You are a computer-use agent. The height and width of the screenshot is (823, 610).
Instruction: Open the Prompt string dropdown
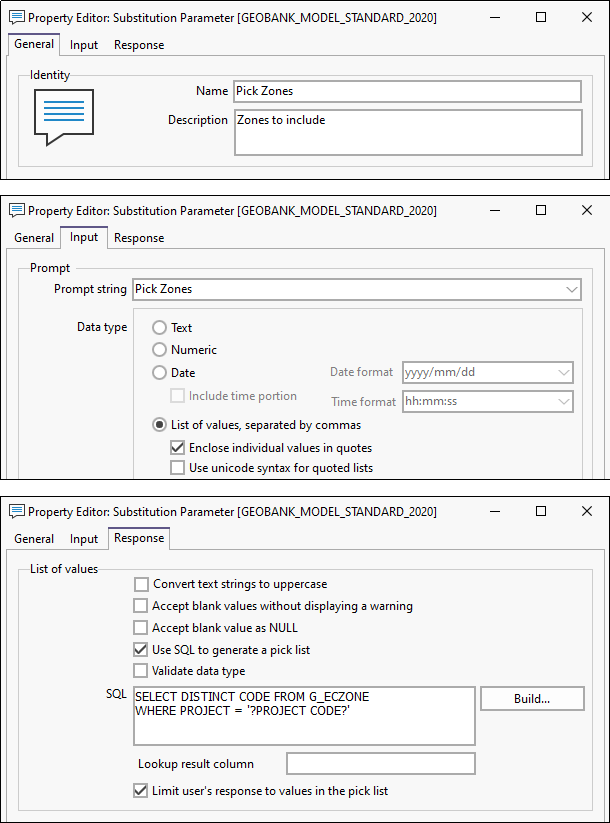click(572, 289)
